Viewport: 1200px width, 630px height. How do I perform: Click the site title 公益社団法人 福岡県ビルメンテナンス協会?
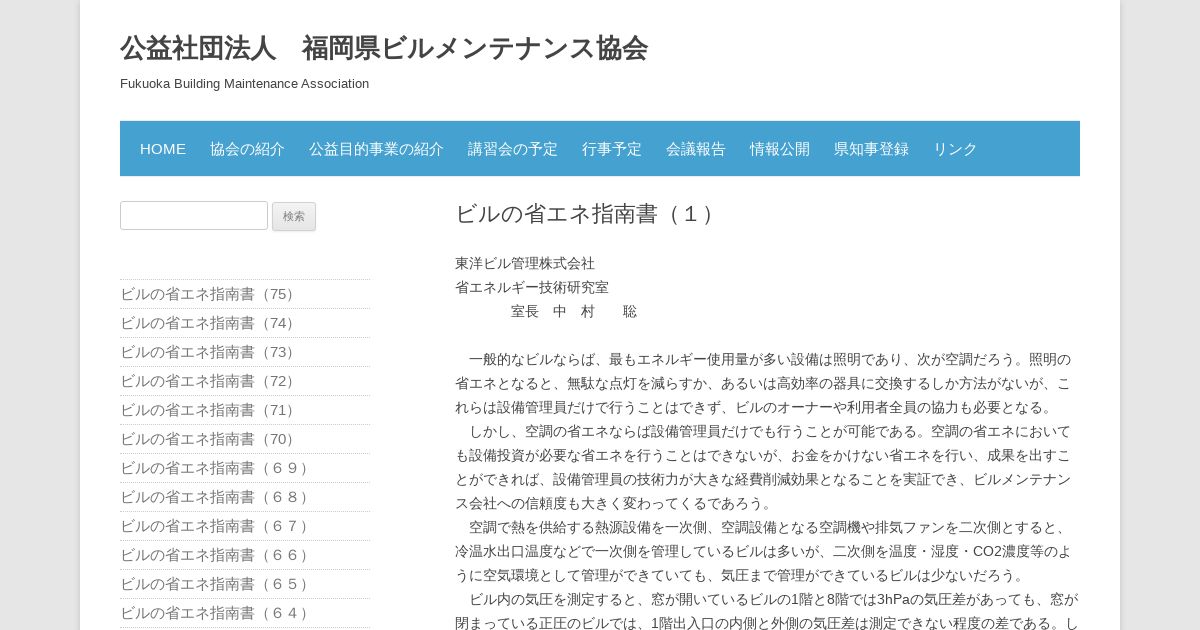tap(384, 48)
